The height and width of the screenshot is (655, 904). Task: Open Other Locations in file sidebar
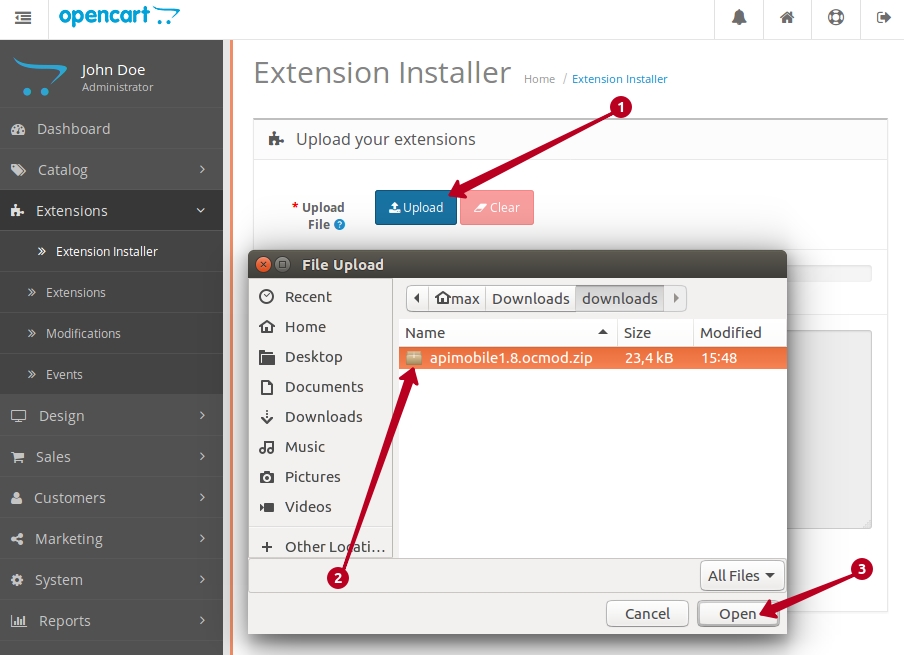(x=335, y=547)
